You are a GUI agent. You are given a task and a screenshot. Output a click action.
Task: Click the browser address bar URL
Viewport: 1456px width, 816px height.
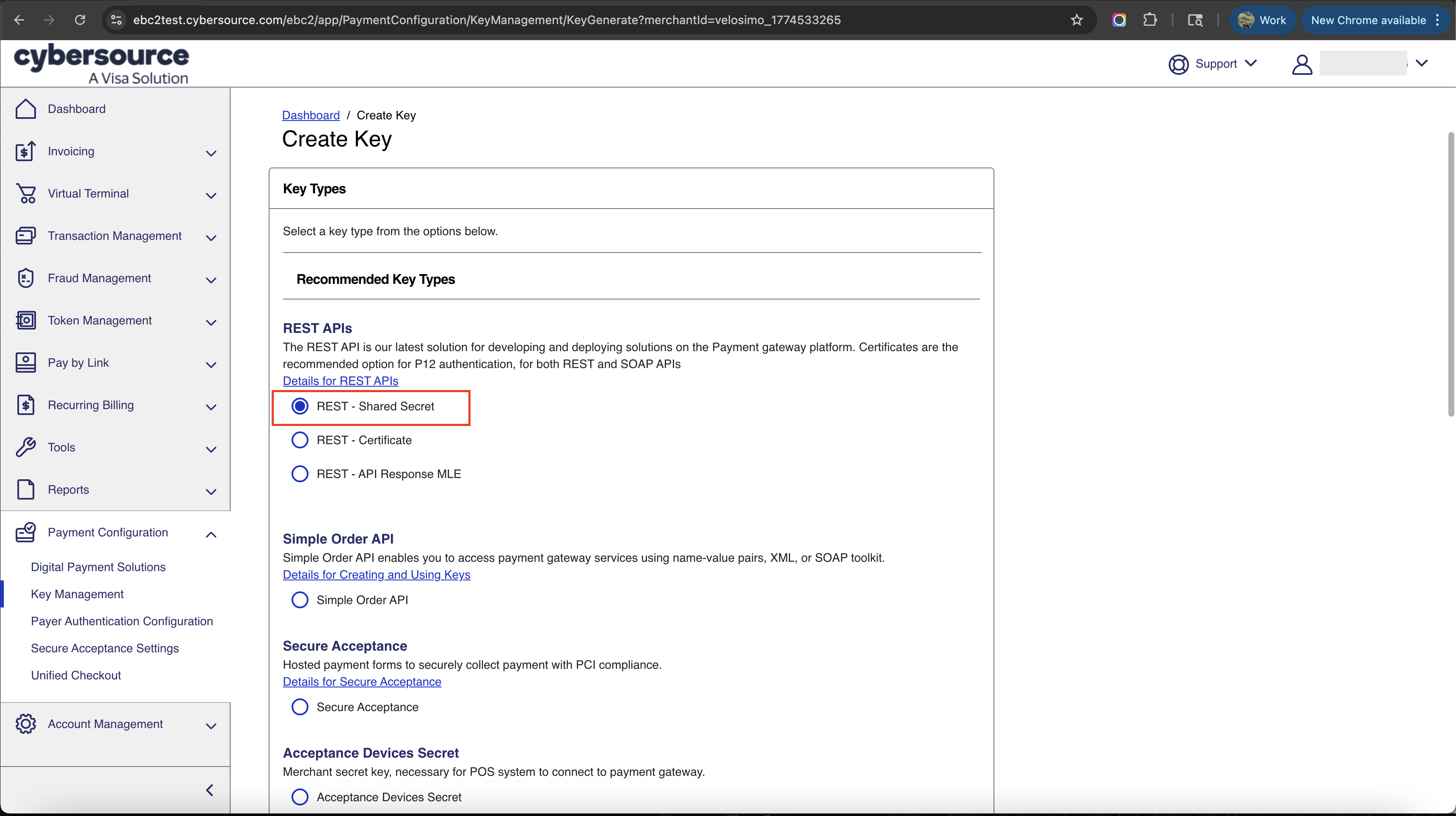[x=487, y=20]
